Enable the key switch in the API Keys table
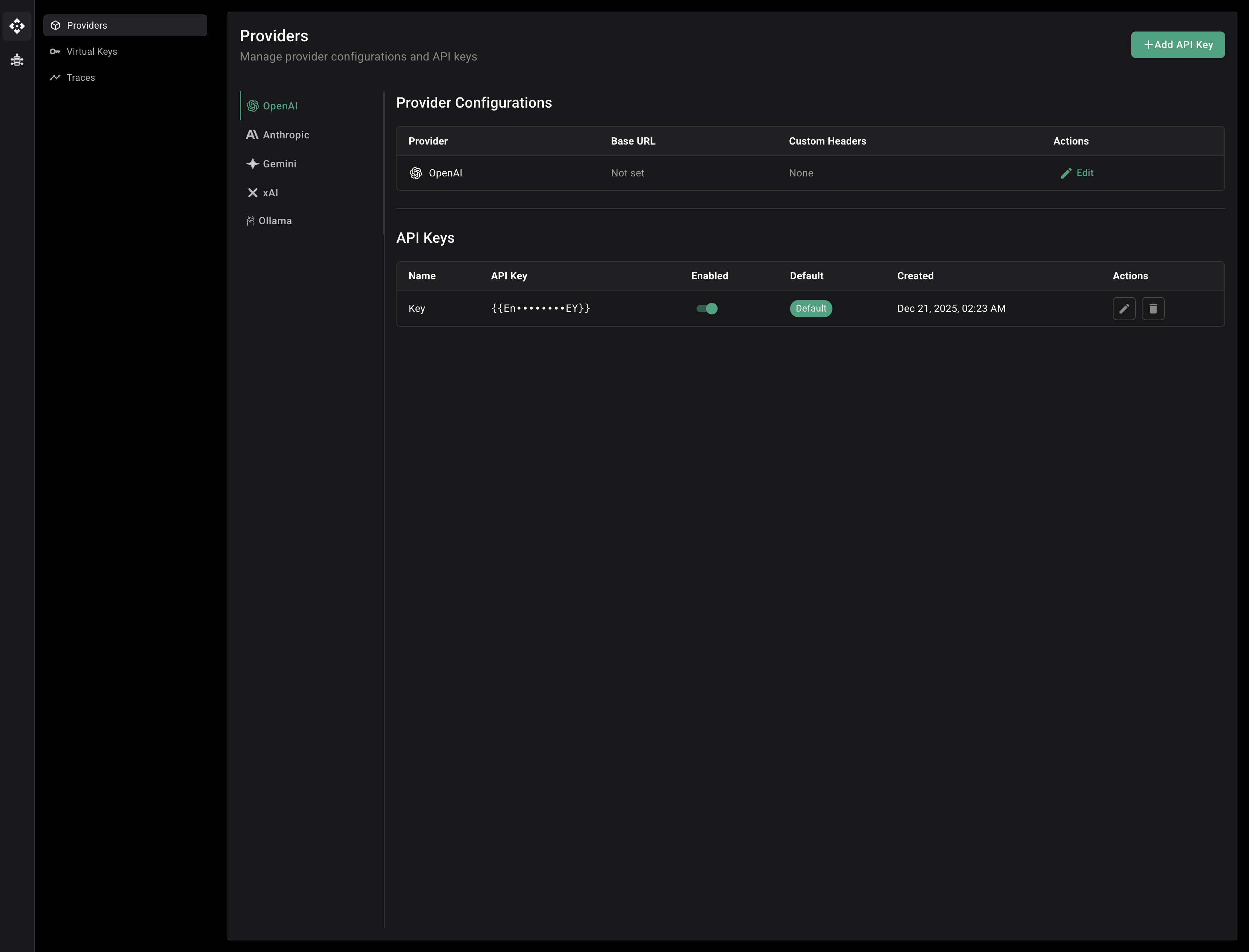Screen dimensions: 1249x952 point(707,308)
